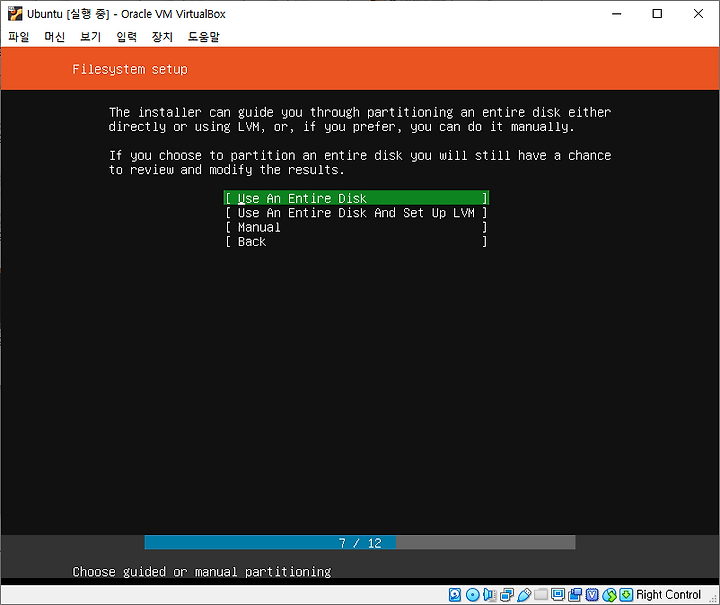Choose Use An Entire Disk And Set Up LVM
Viewport: 720px width, 605px height.
click(356, 213)
